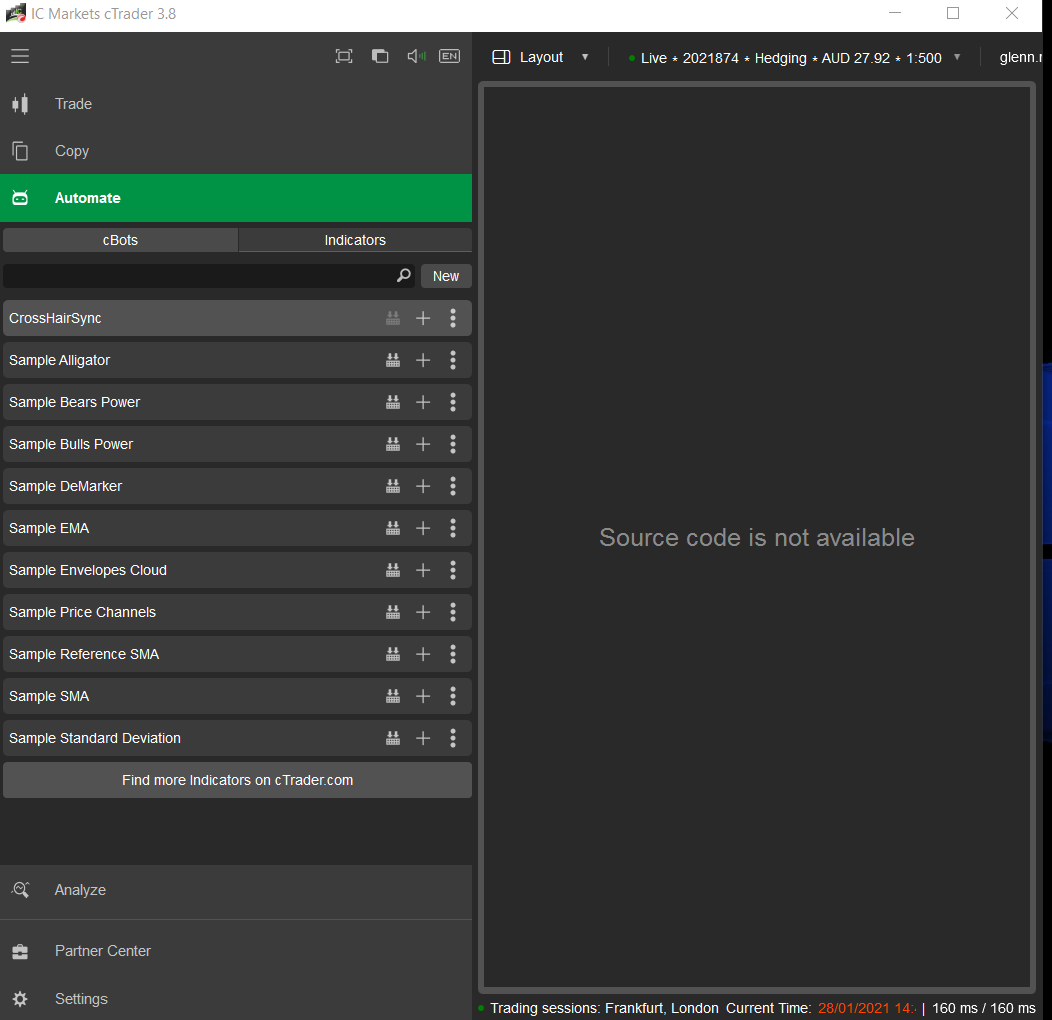Add an instance of CrossHairSync
1052x1020 pixels.
coord(423,318)
